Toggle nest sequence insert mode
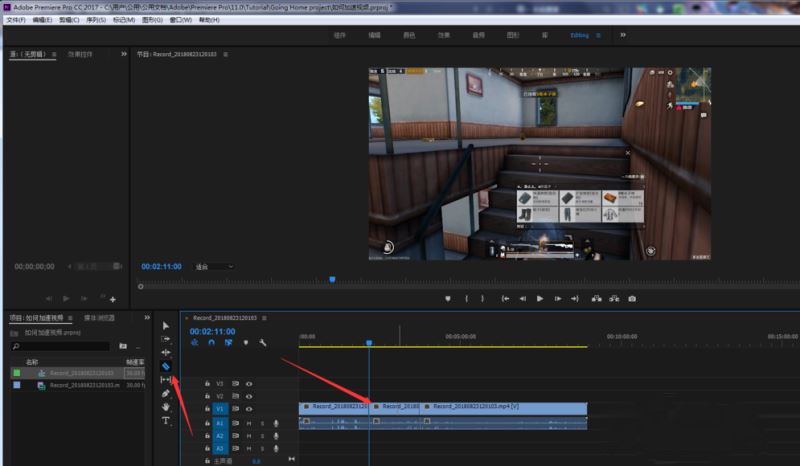 click(x=194, y=343)
